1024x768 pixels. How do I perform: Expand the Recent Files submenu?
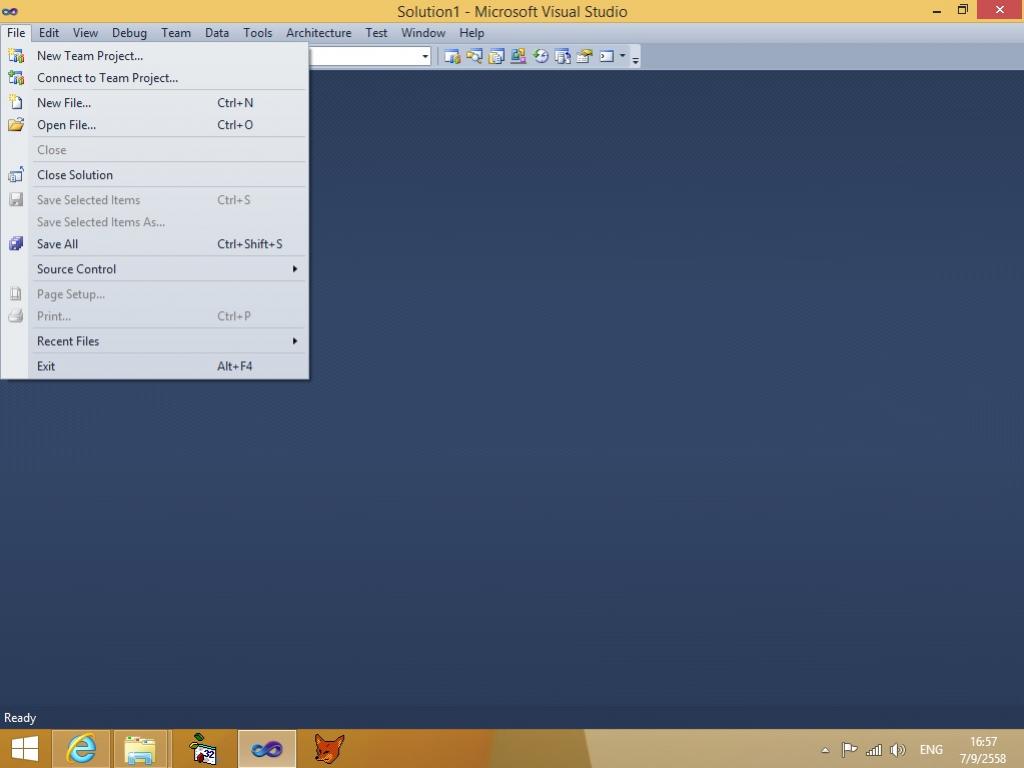point(155,342)
